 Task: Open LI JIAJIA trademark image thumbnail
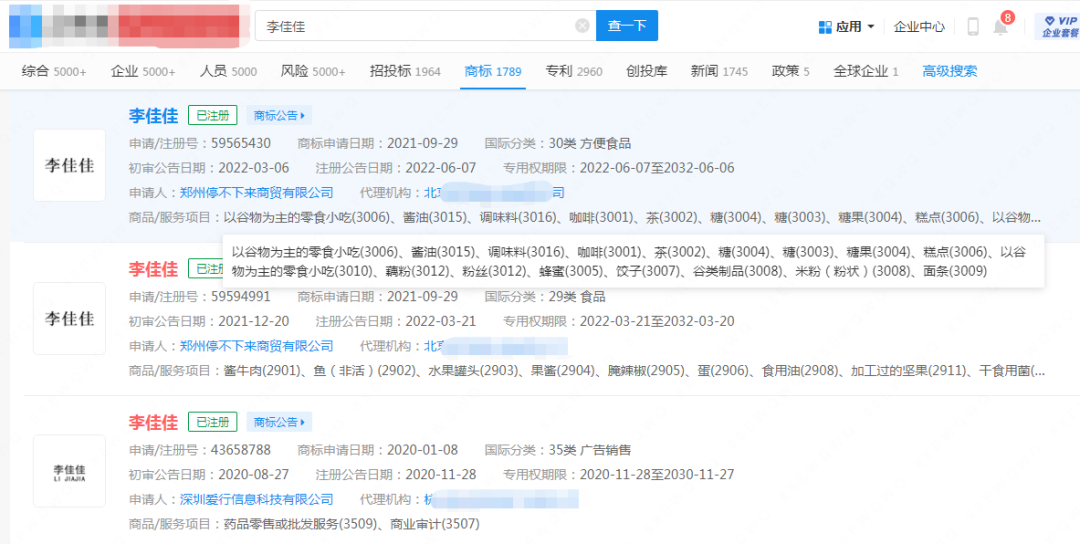70,471
